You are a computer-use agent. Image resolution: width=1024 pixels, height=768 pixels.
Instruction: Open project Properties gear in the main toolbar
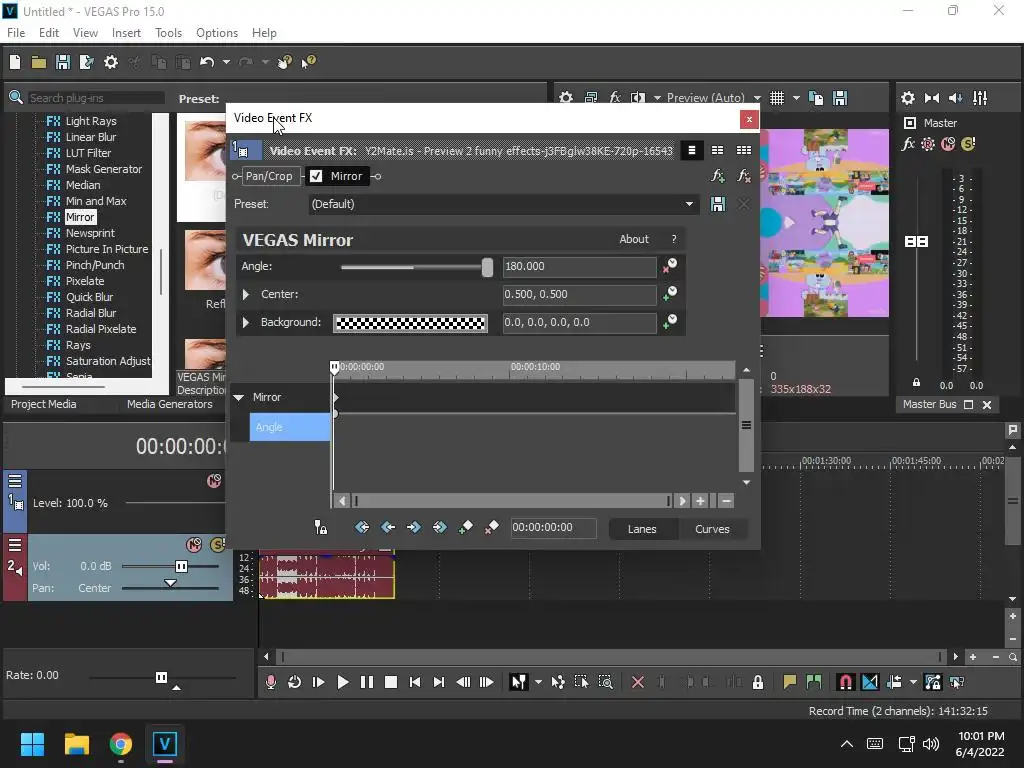click(x=111, y=62)
